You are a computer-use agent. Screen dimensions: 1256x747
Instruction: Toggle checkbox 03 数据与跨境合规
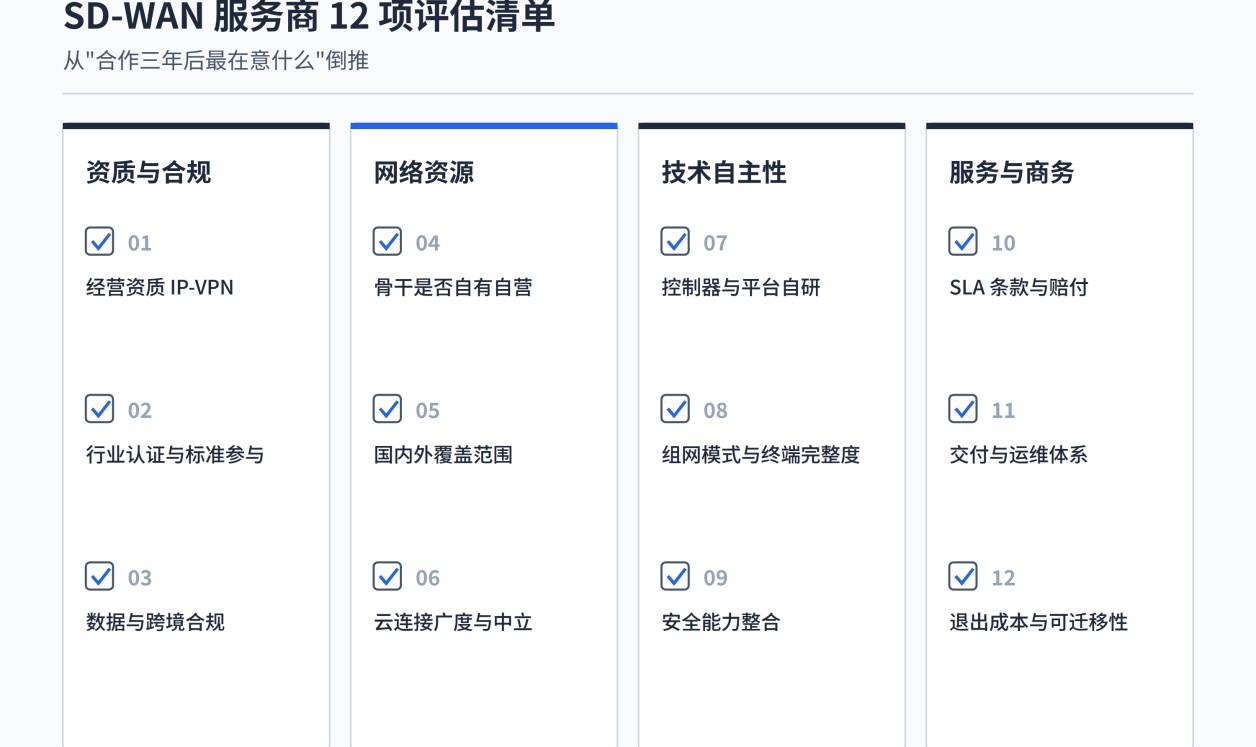[100, 576]
